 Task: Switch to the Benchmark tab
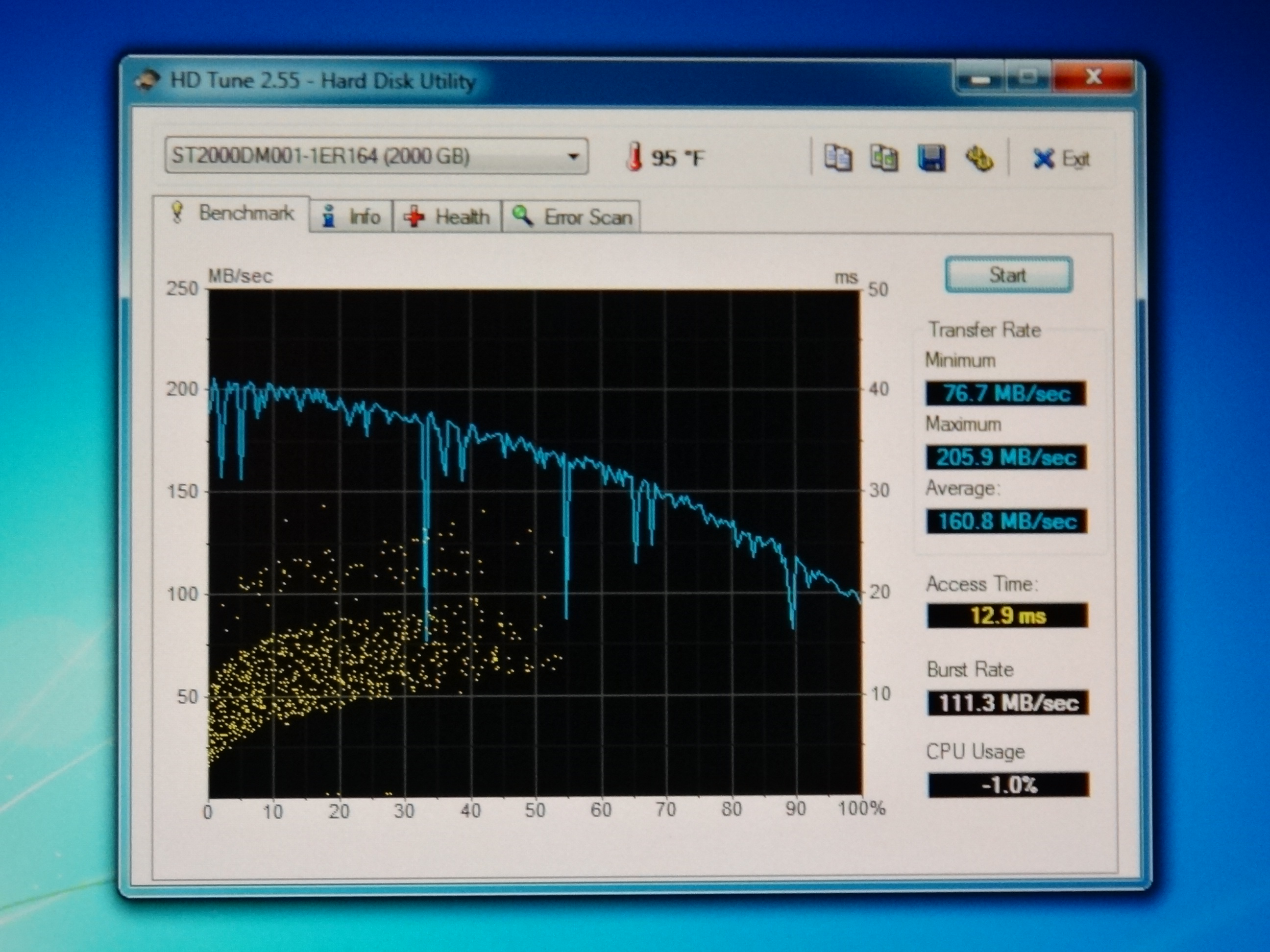coord(231,214)
